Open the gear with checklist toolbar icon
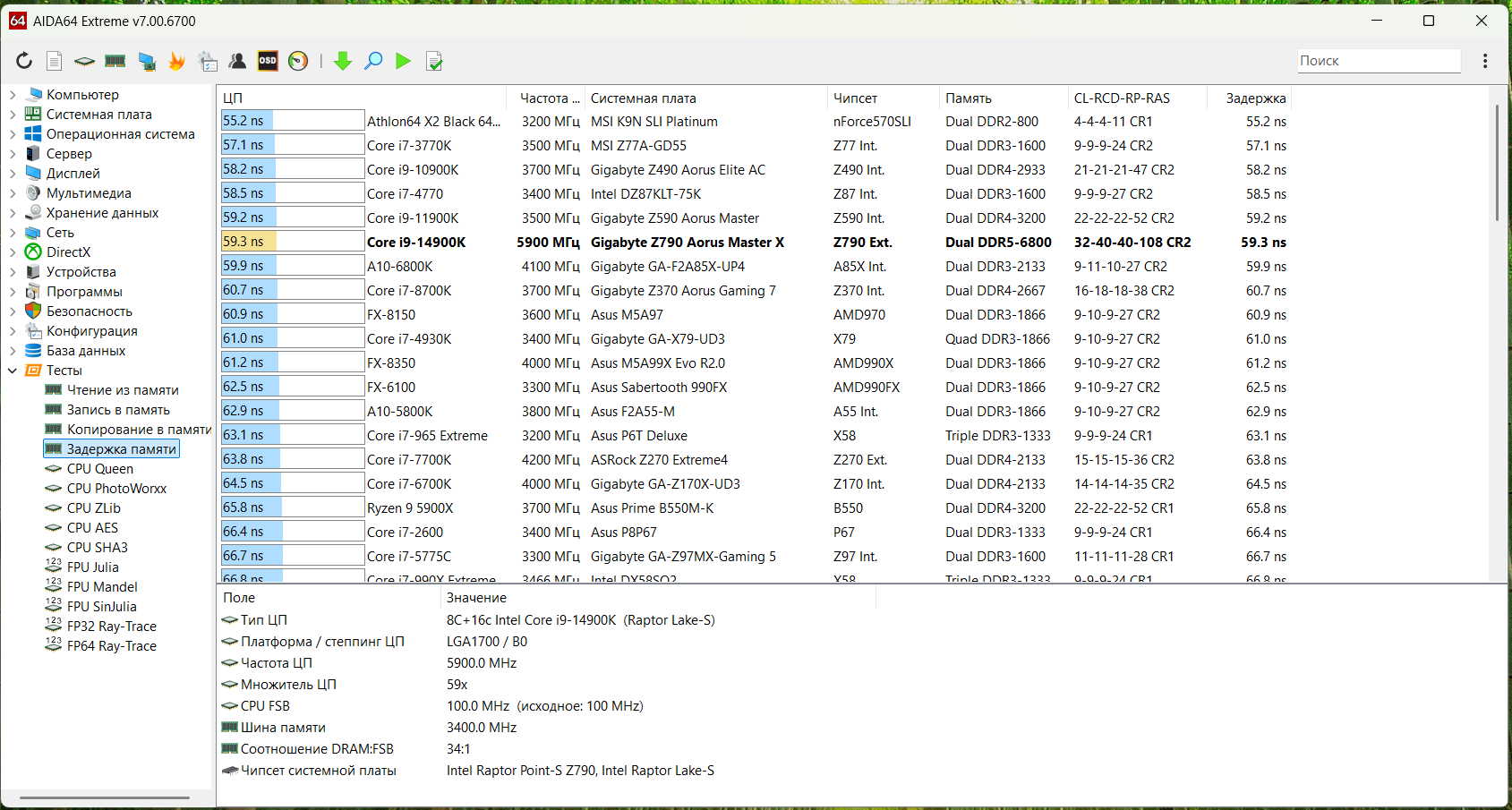1512x810 pixels. (x=208, y=61)
